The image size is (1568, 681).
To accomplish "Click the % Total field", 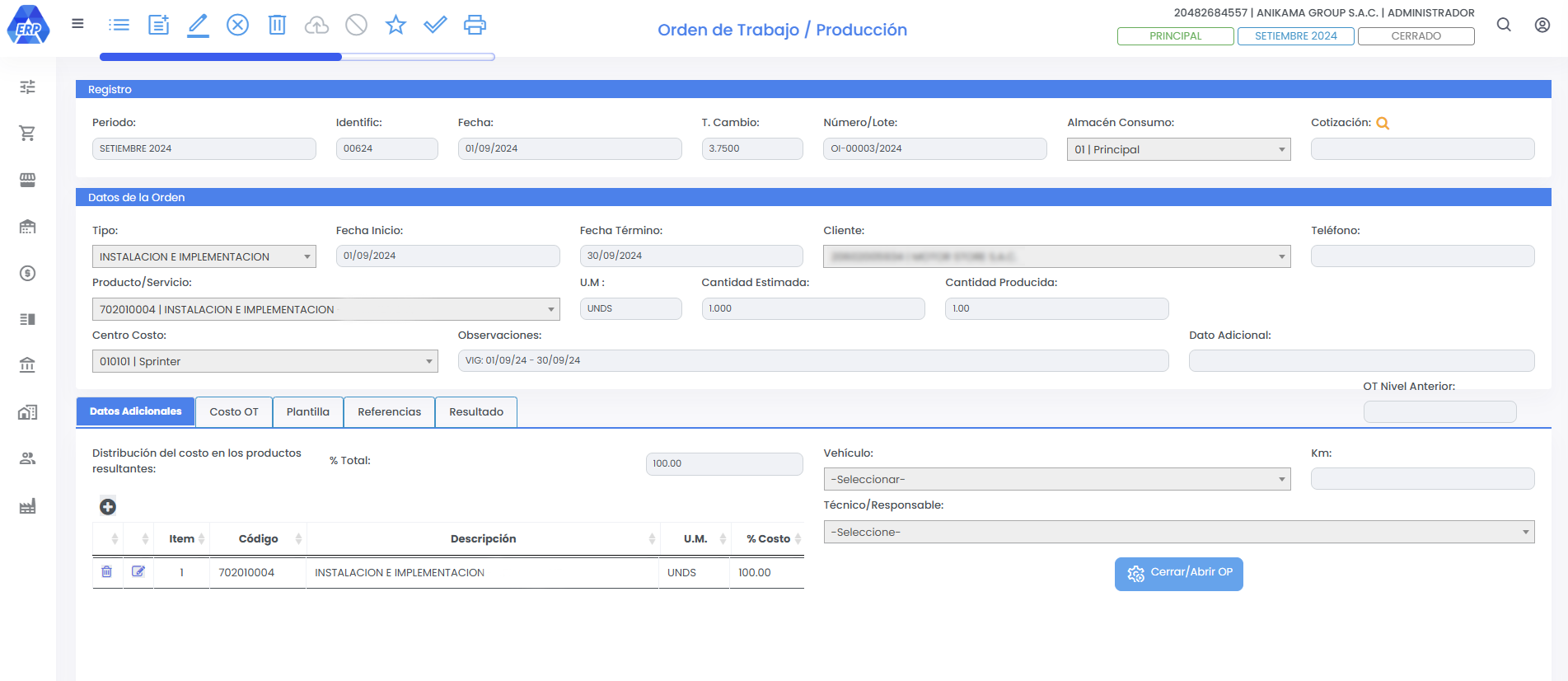I will pyautogui.click(x=724, y=463).
